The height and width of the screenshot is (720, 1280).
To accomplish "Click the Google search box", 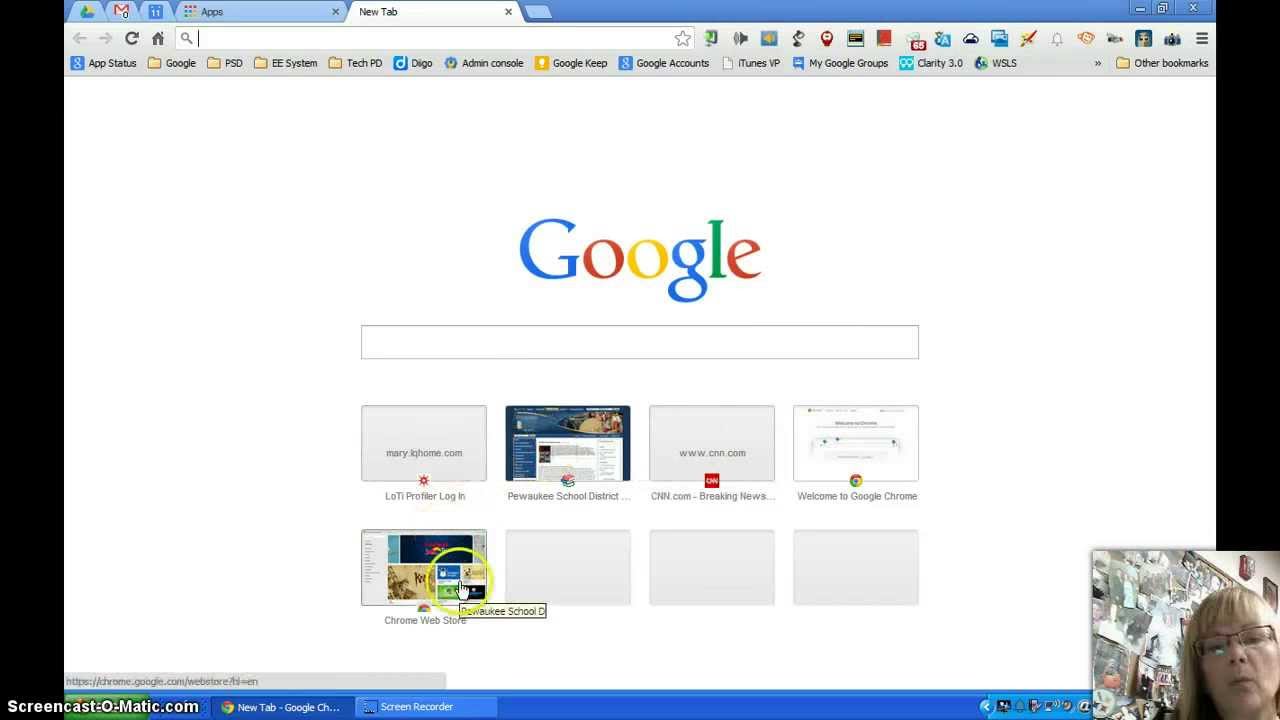I will 640,342.
